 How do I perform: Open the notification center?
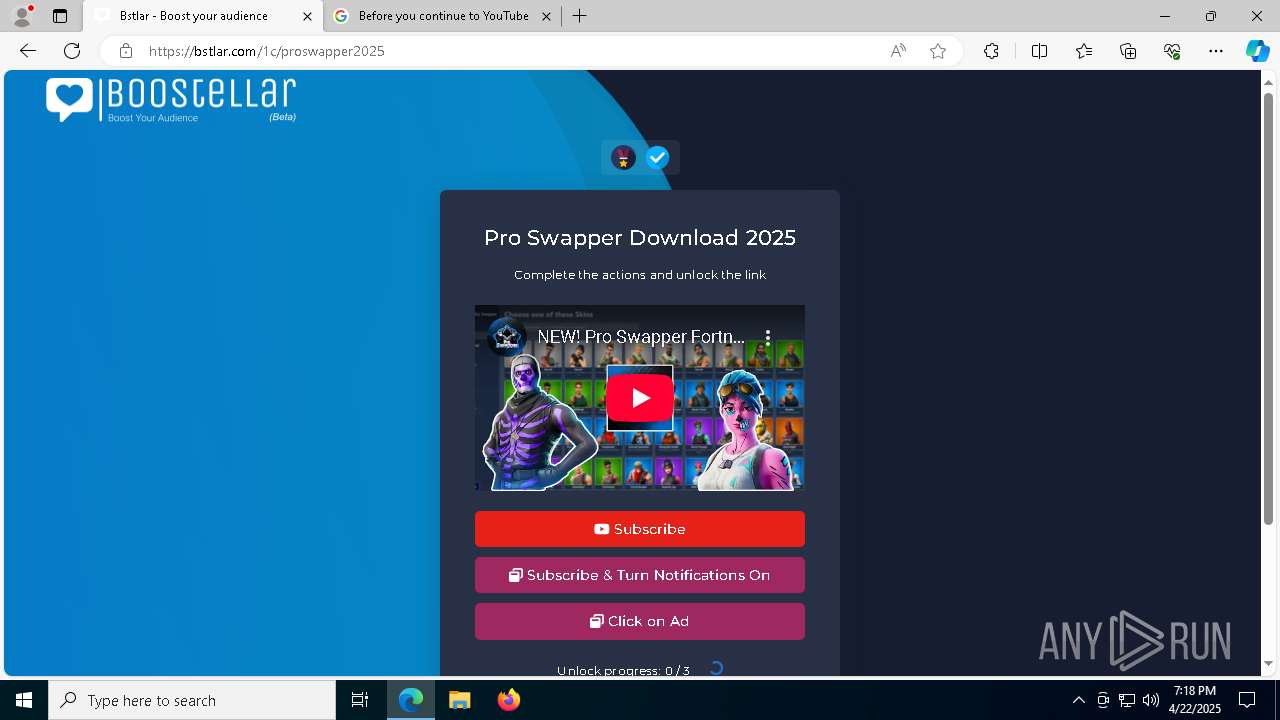pos(1247,700)
